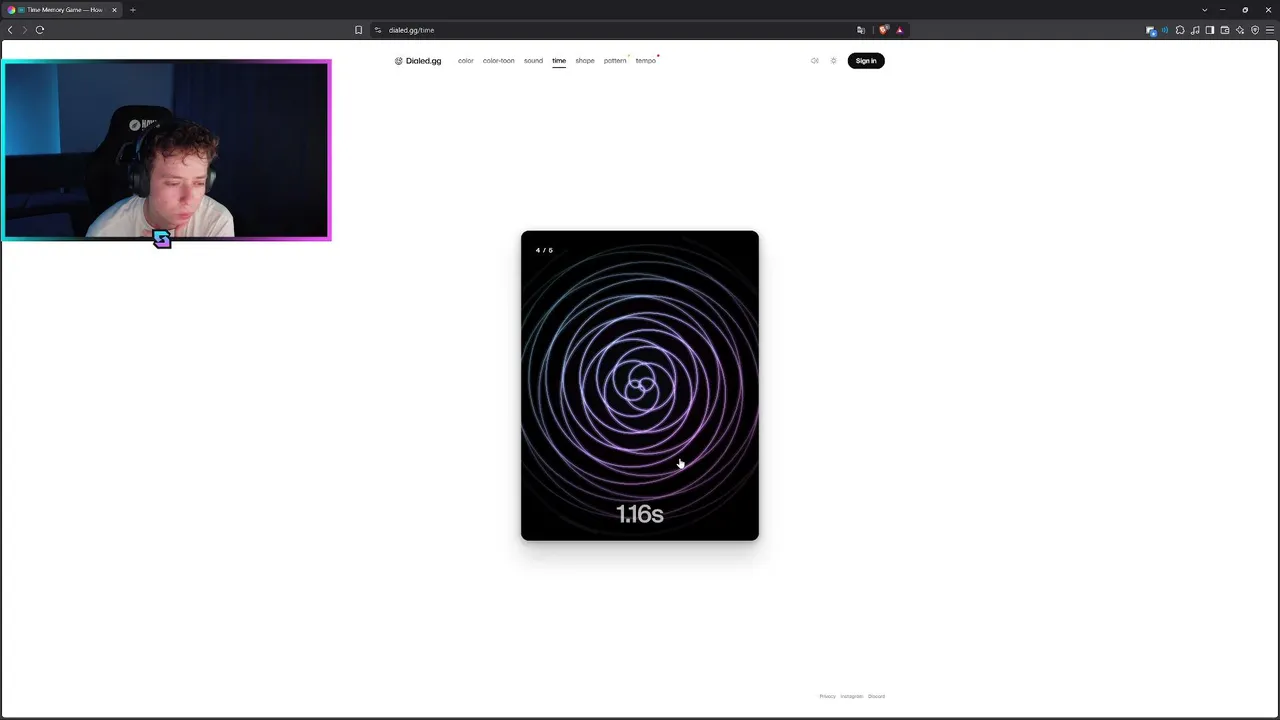Toggle light/dark theme sun icon

[833, 61]
